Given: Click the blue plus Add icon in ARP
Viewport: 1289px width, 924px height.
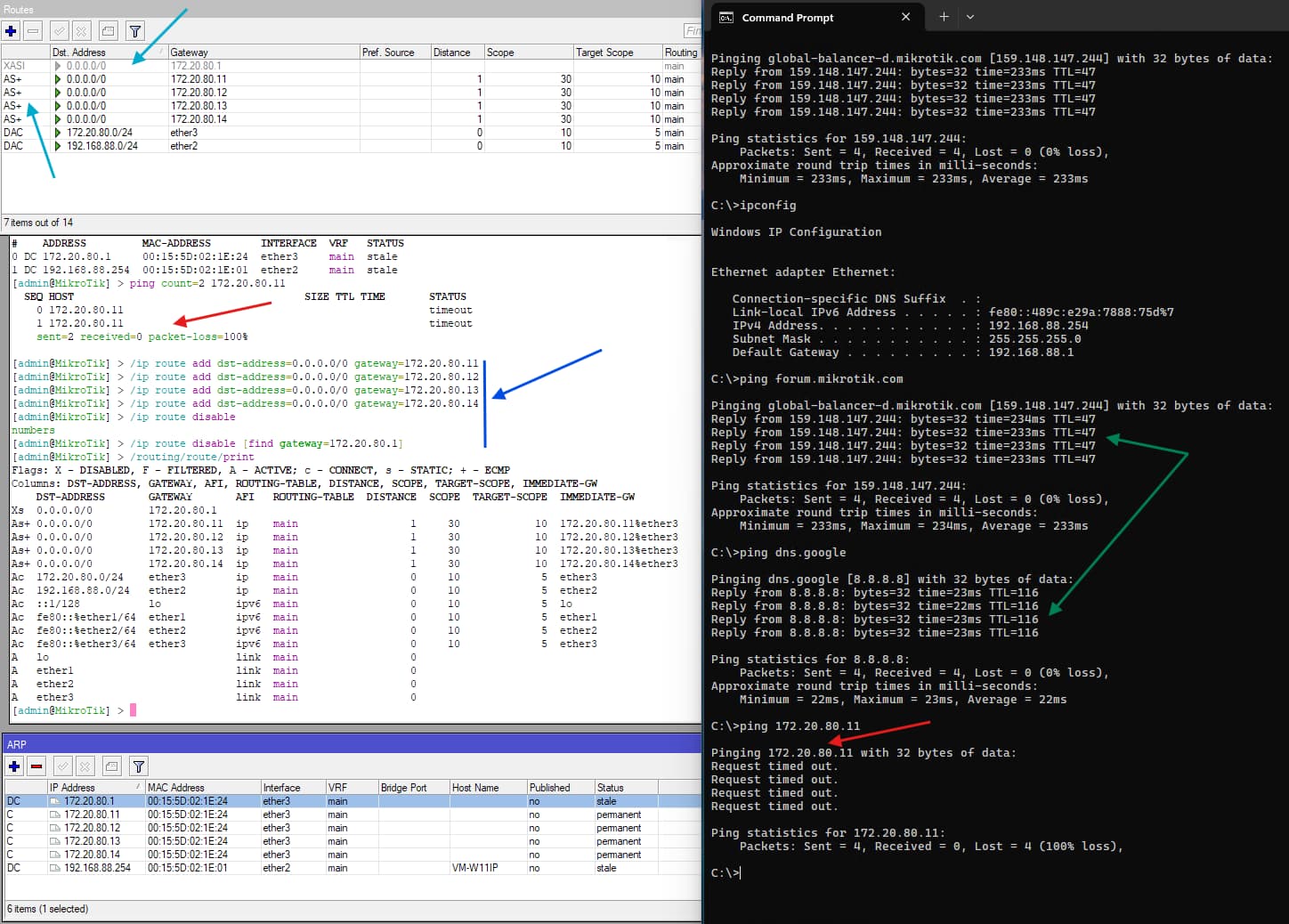Looking at the screenshot, I should (14, 766).
